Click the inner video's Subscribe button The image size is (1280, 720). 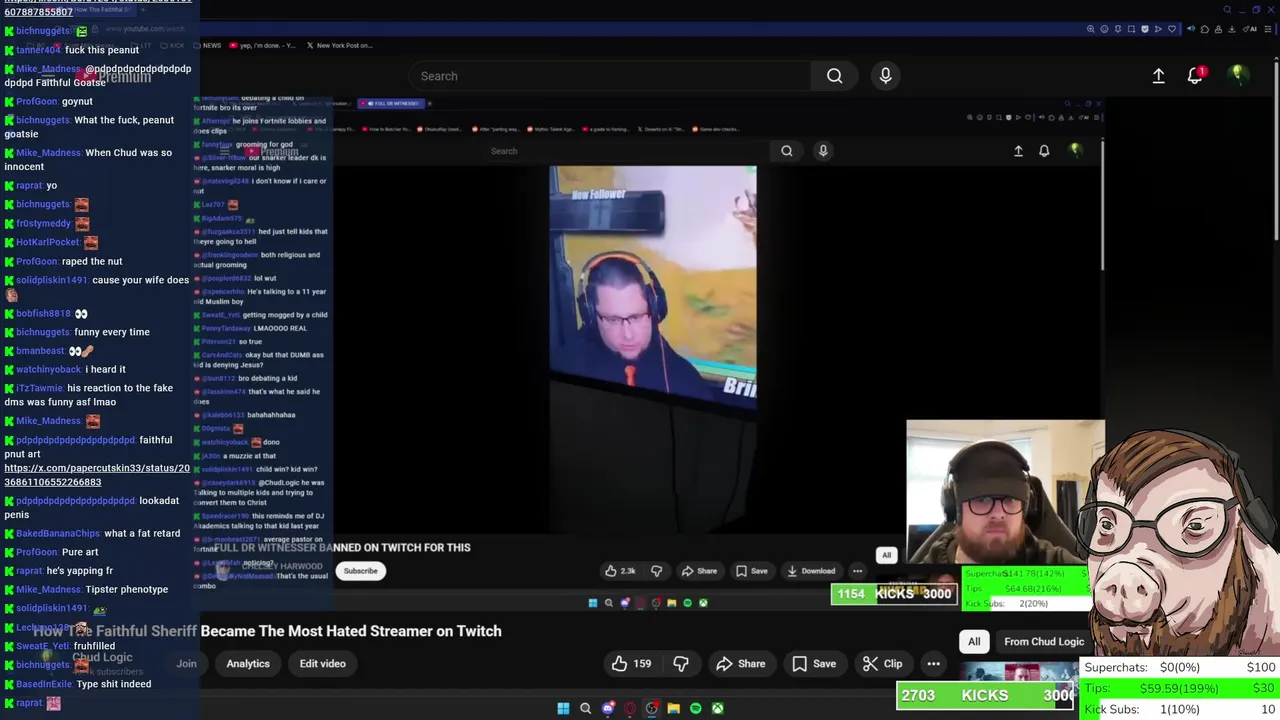360,571
